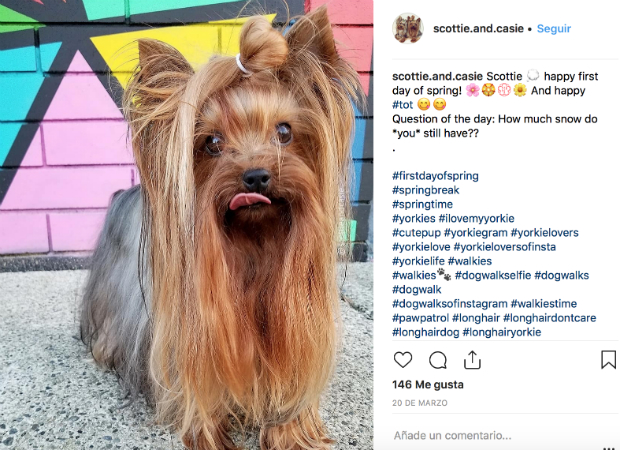Open the scottie.and.casie profile avatar
This screenshot has height=450, width=620.
[x=408, y=28]
